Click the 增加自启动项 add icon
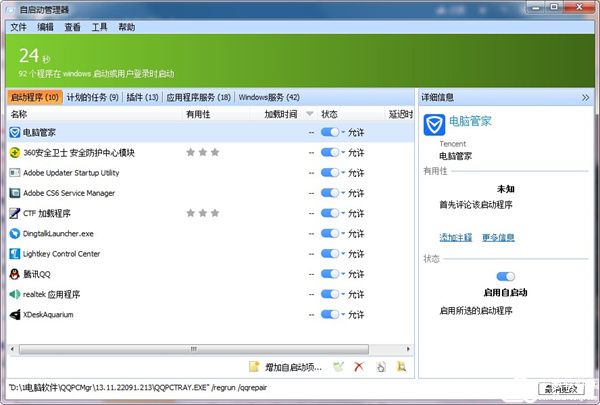This screenshot has height=405, width=600. click(x=254, y=367)
